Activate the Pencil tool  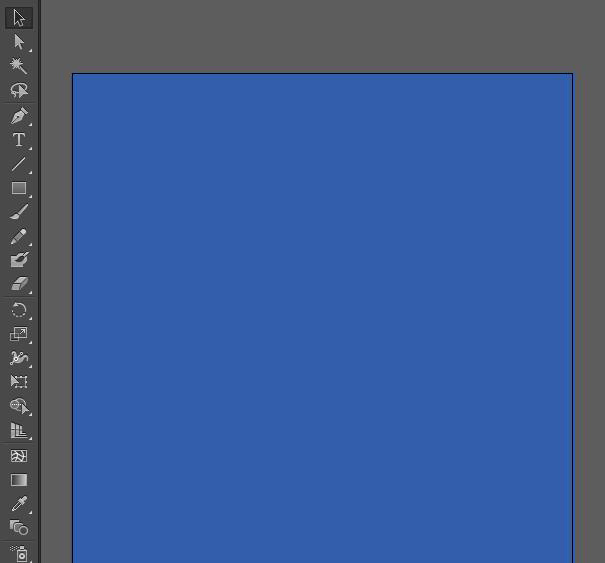pyautogui.click(x=19, y=236)
